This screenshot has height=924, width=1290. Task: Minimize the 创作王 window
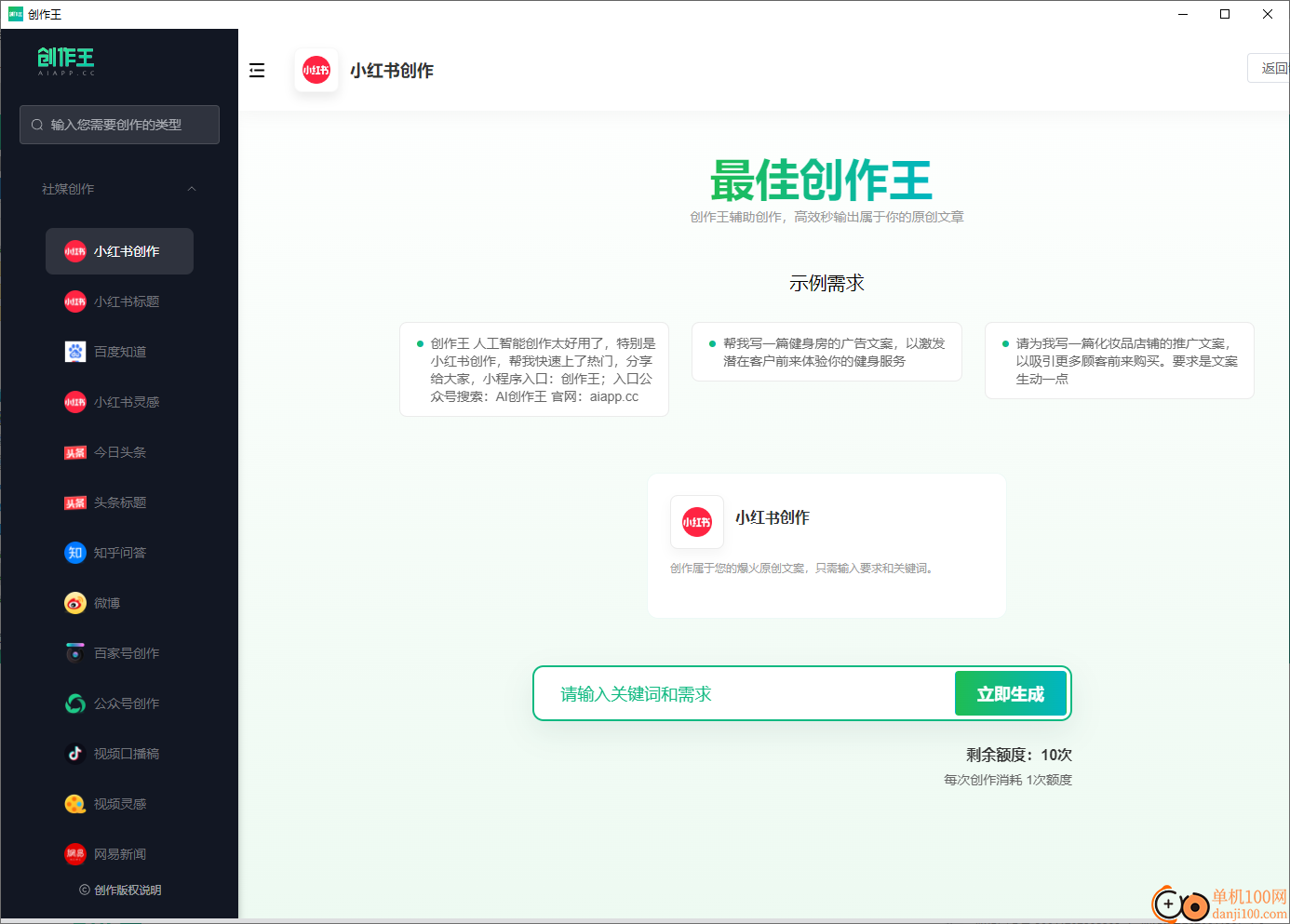1183,14
